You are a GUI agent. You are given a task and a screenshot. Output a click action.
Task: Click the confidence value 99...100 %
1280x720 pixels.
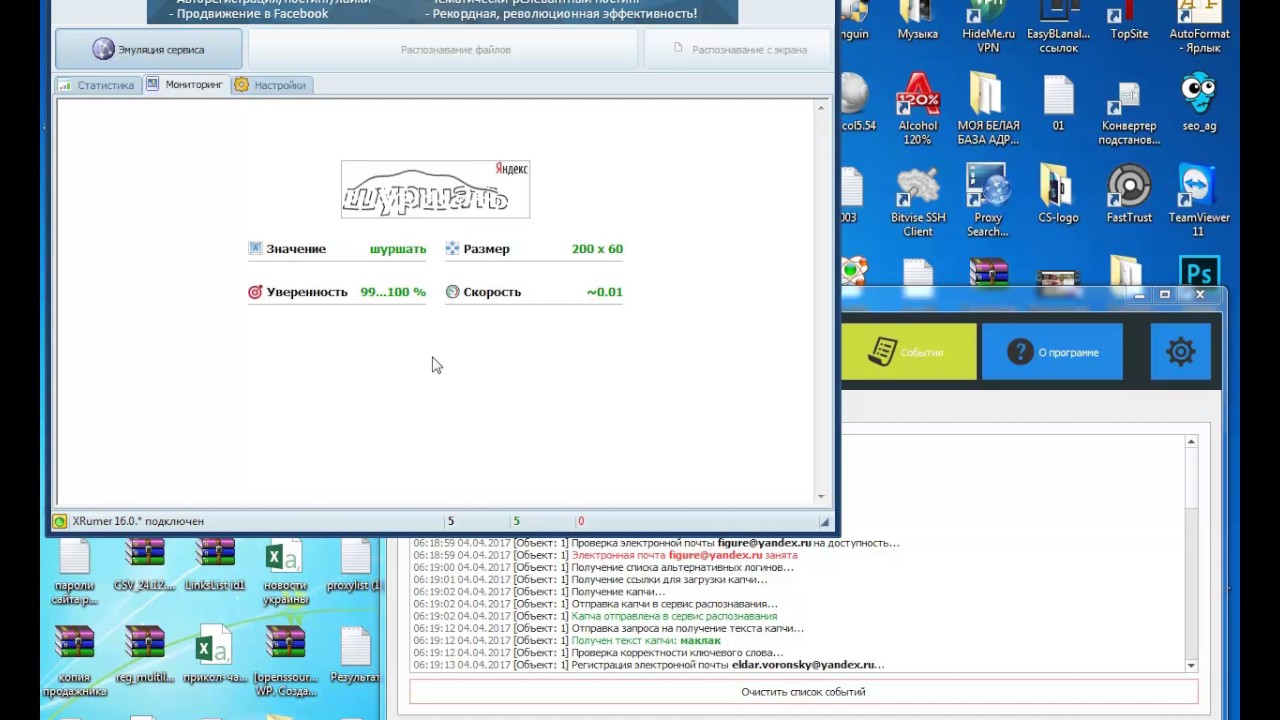(x=393, y=292)
